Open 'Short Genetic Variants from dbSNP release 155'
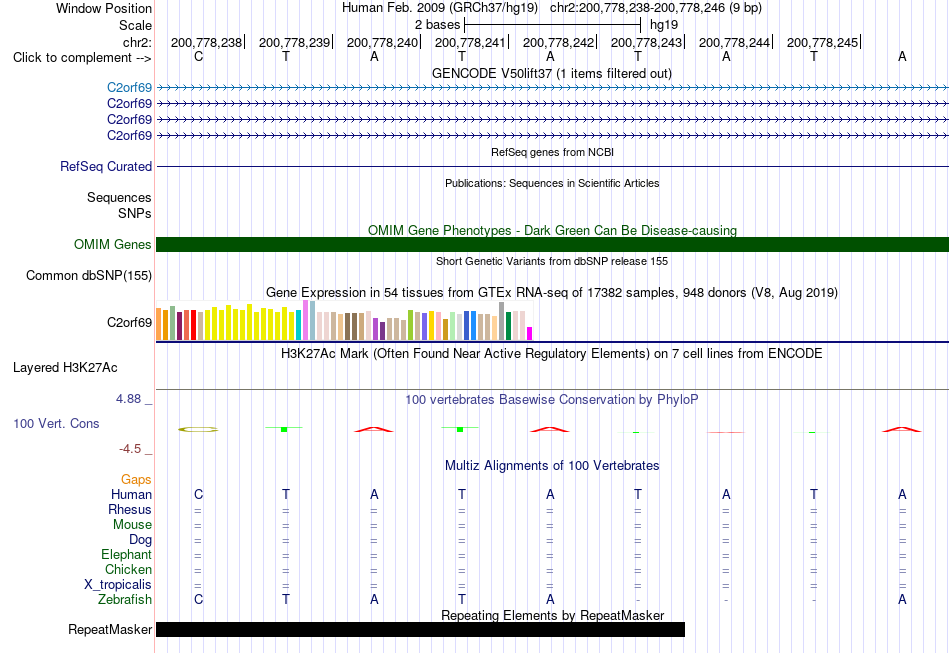The width and height of the screenshot is (950, 653). click(x=552, y=261)
